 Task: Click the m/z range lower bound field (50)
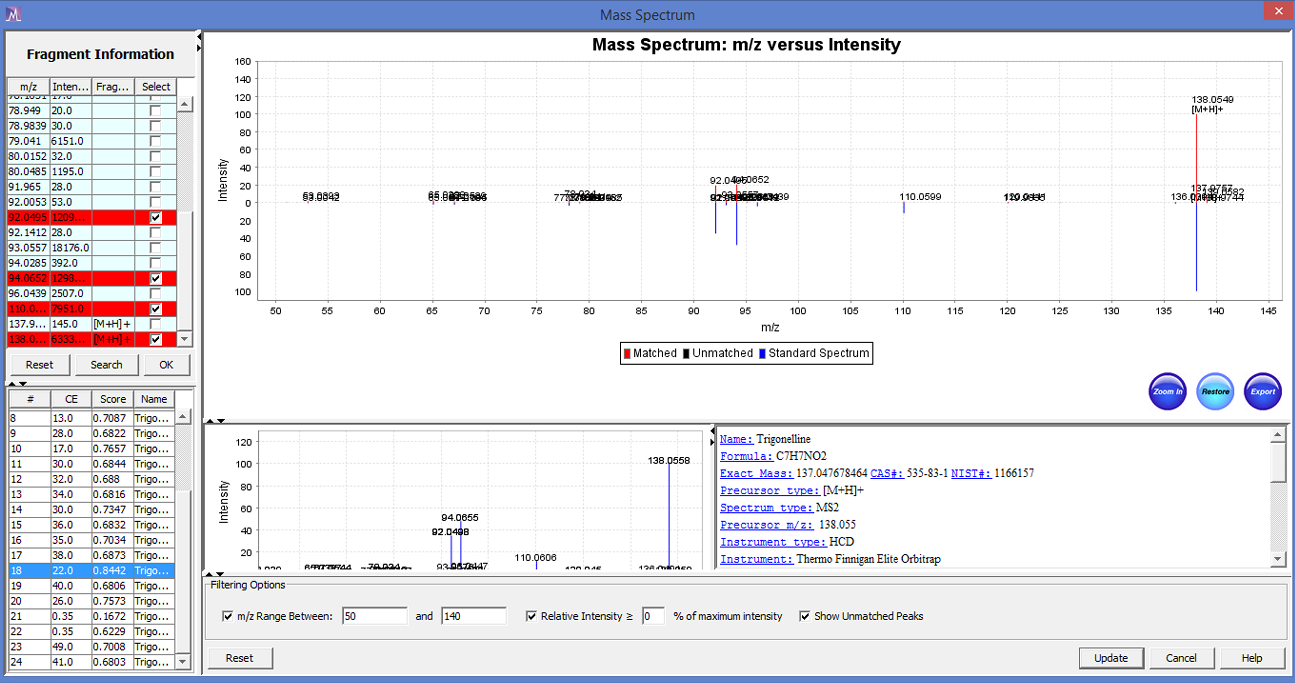point(374,616)
